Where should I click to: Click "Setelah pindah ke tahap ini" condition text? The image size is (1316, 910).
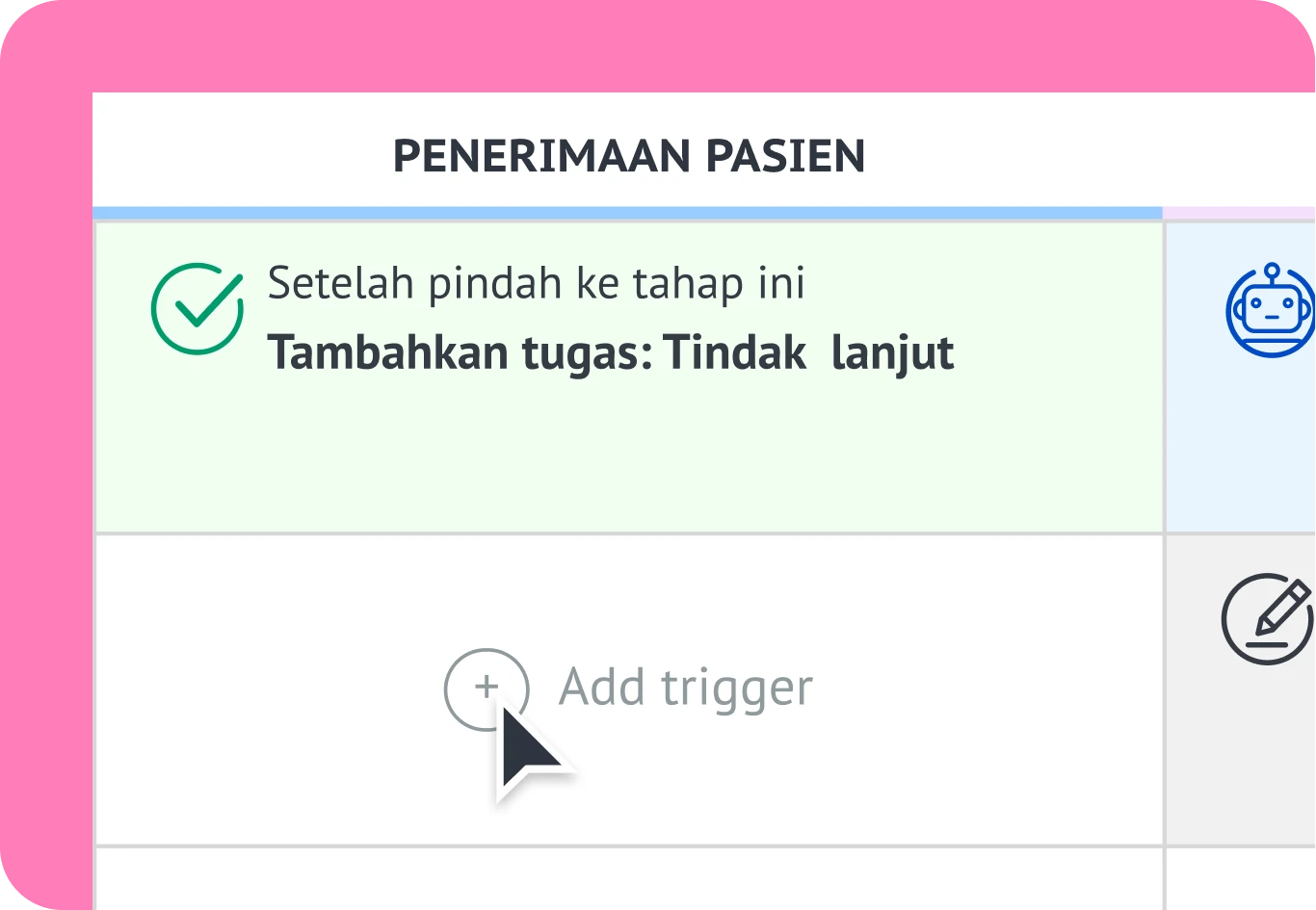[536, 284]
